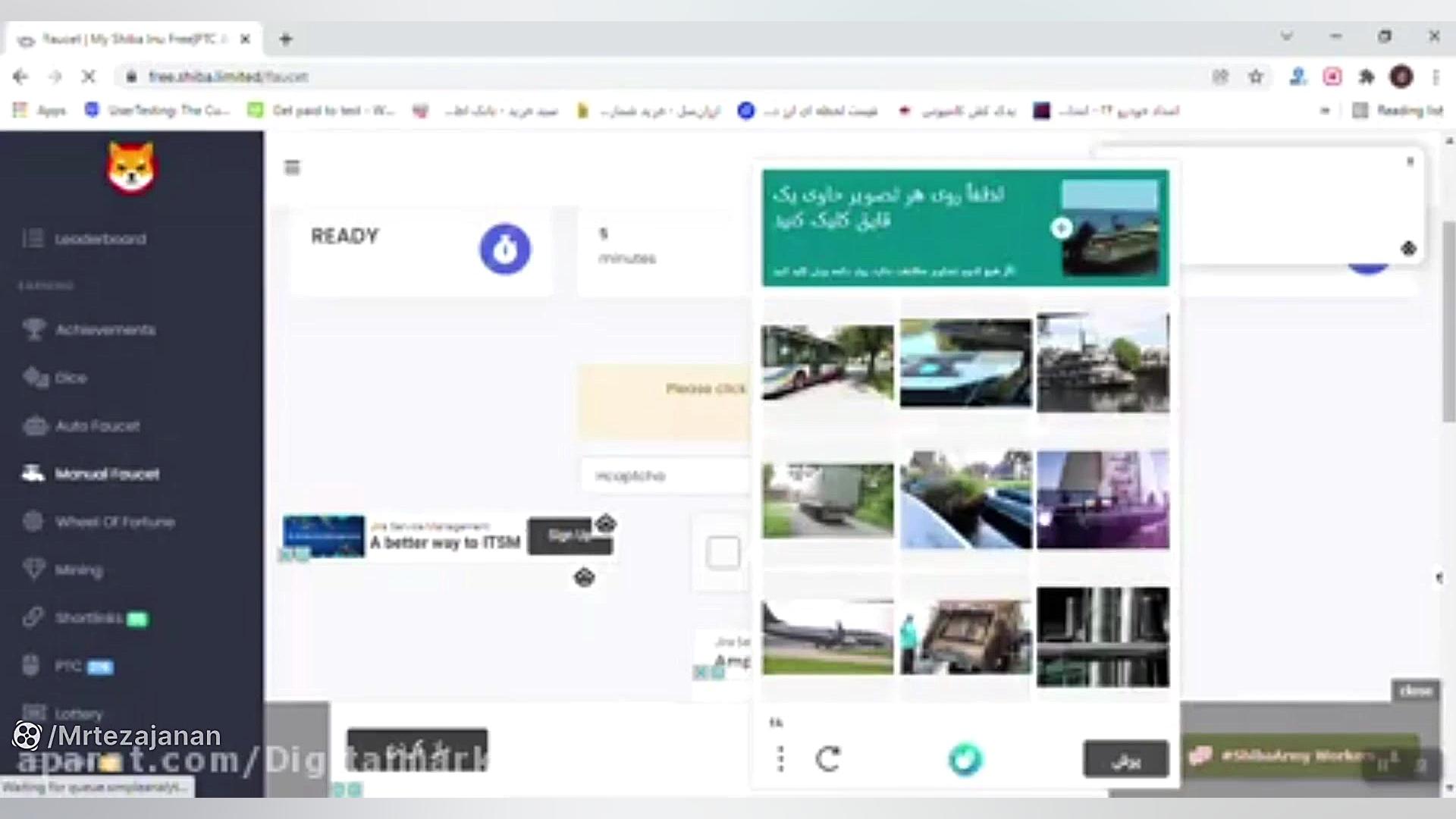The height and width of the screenshot is (819, 1456).
Task: Open a new browser tab
Action: [x=286, y=39]
